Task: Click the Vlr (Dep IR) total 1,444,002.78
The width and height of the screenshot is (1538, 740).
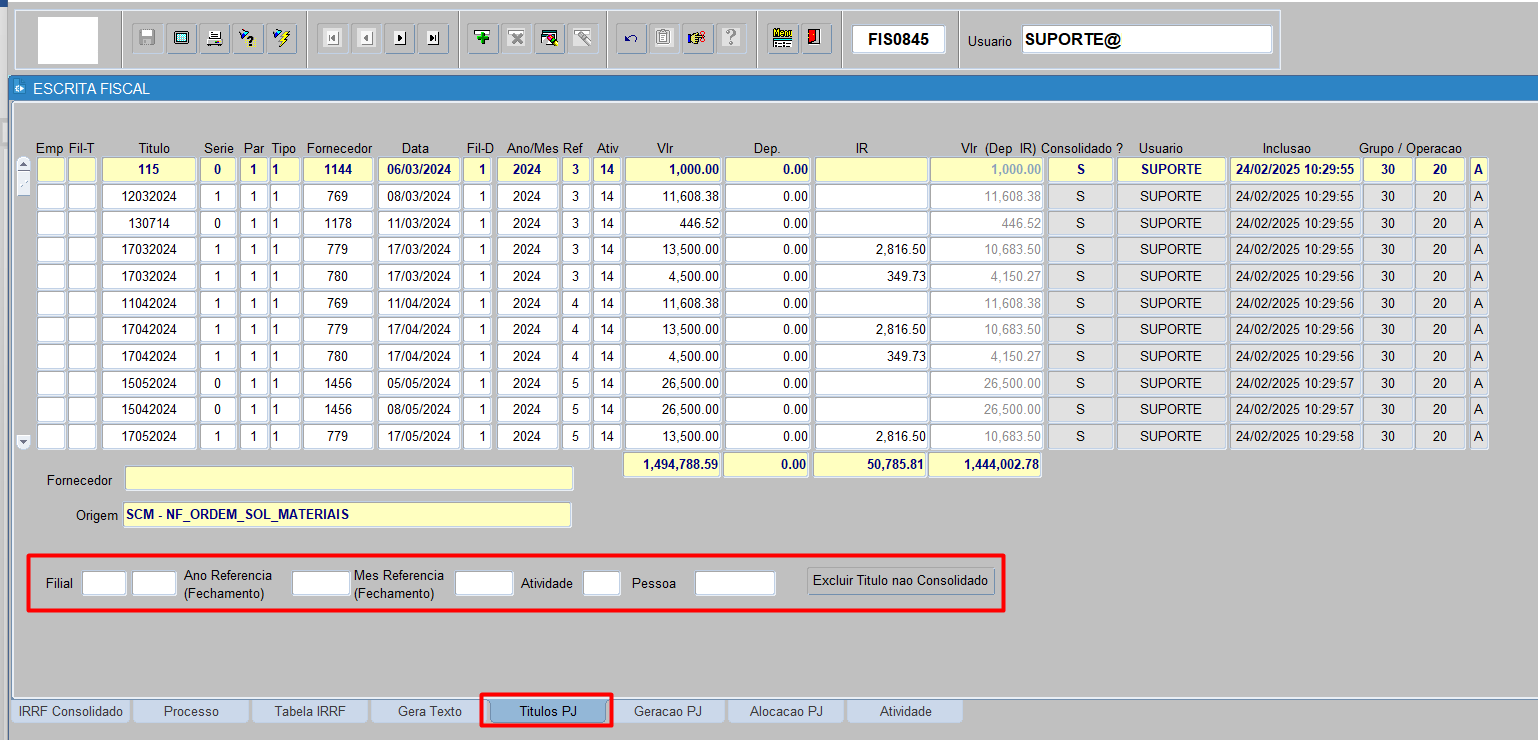Action: coord(986,465)
